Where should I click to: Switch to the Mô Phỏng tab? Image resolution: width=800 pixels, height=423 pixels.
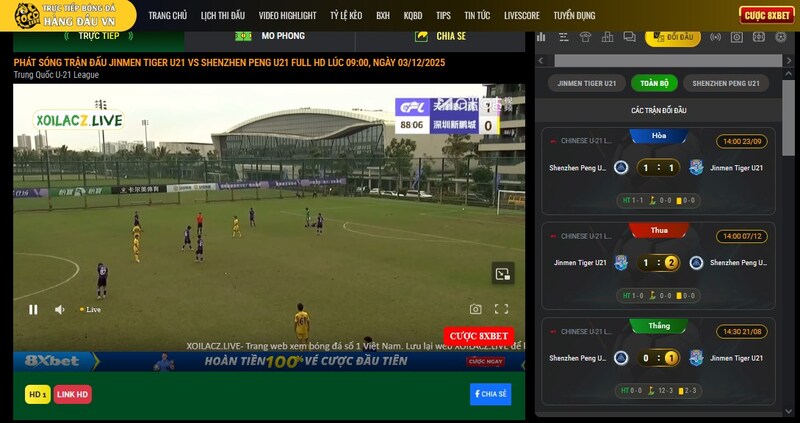[x=270, y=36]
